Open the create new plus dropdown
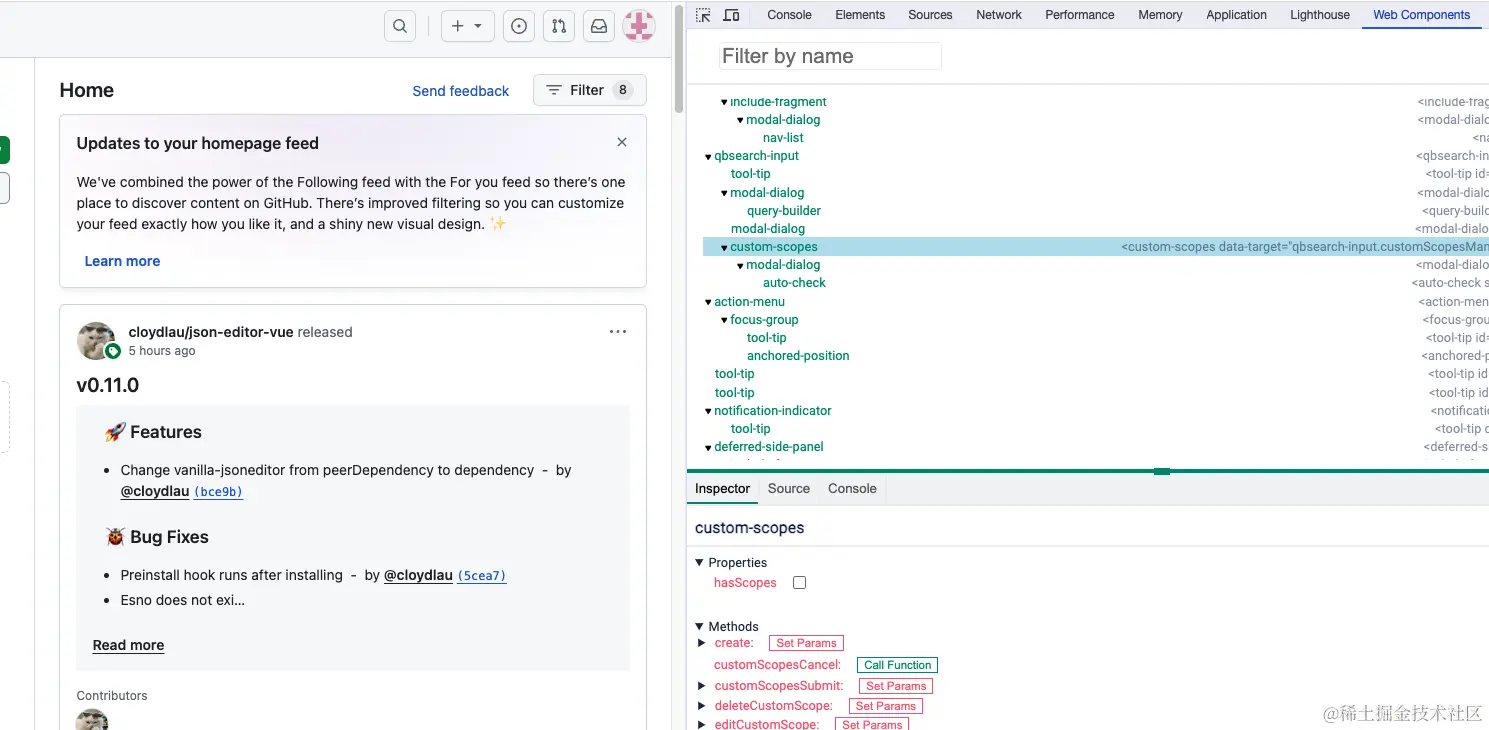Image resolution: width=1489 pixels, height=730 pixels. coord(467,26)
